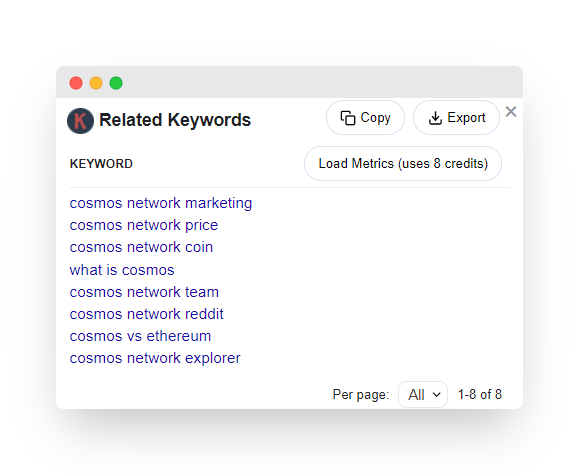This screenshot has height=475, width=579.
Task: Click the Related Keywords heading
Action: (175, 120)
